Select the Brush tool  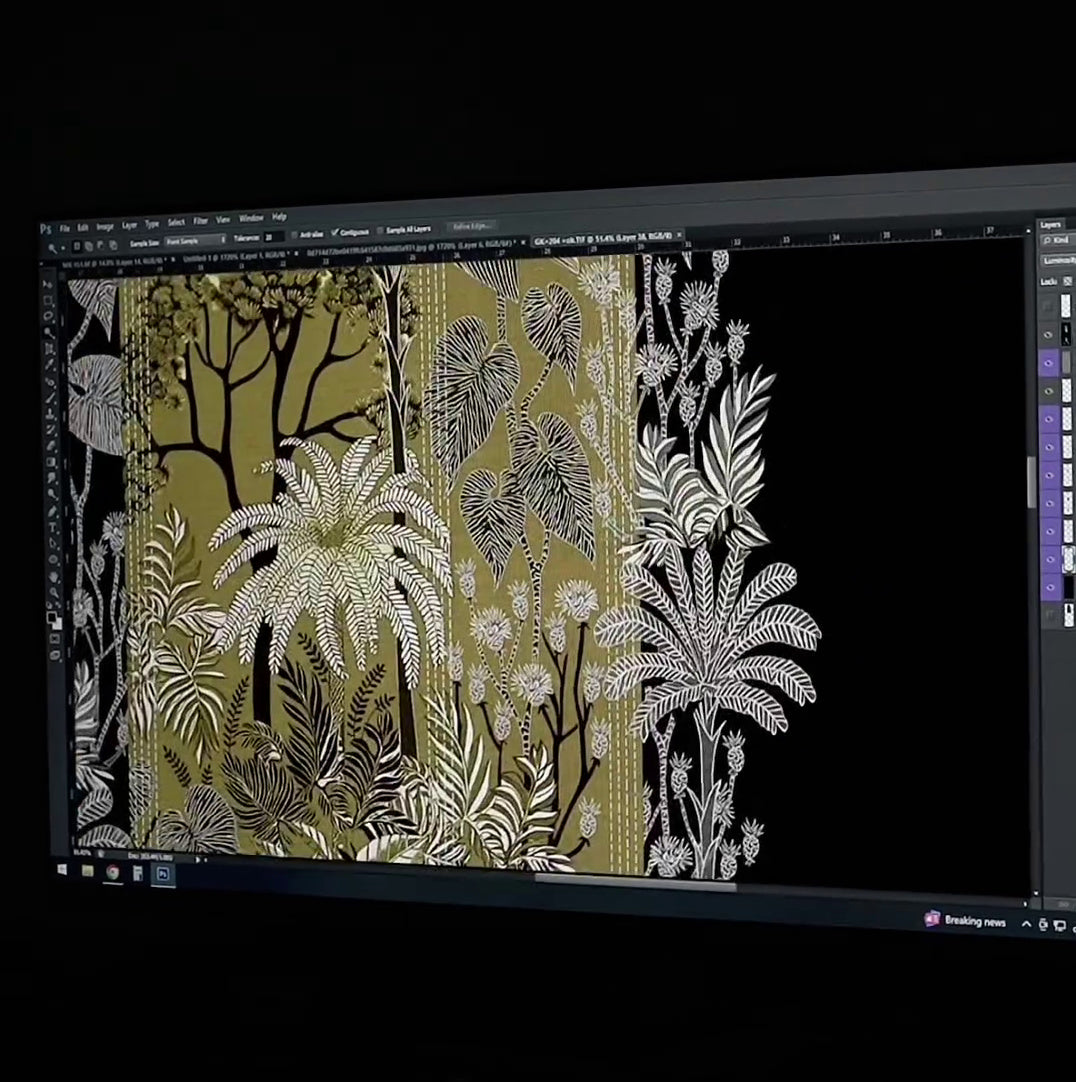50,397
